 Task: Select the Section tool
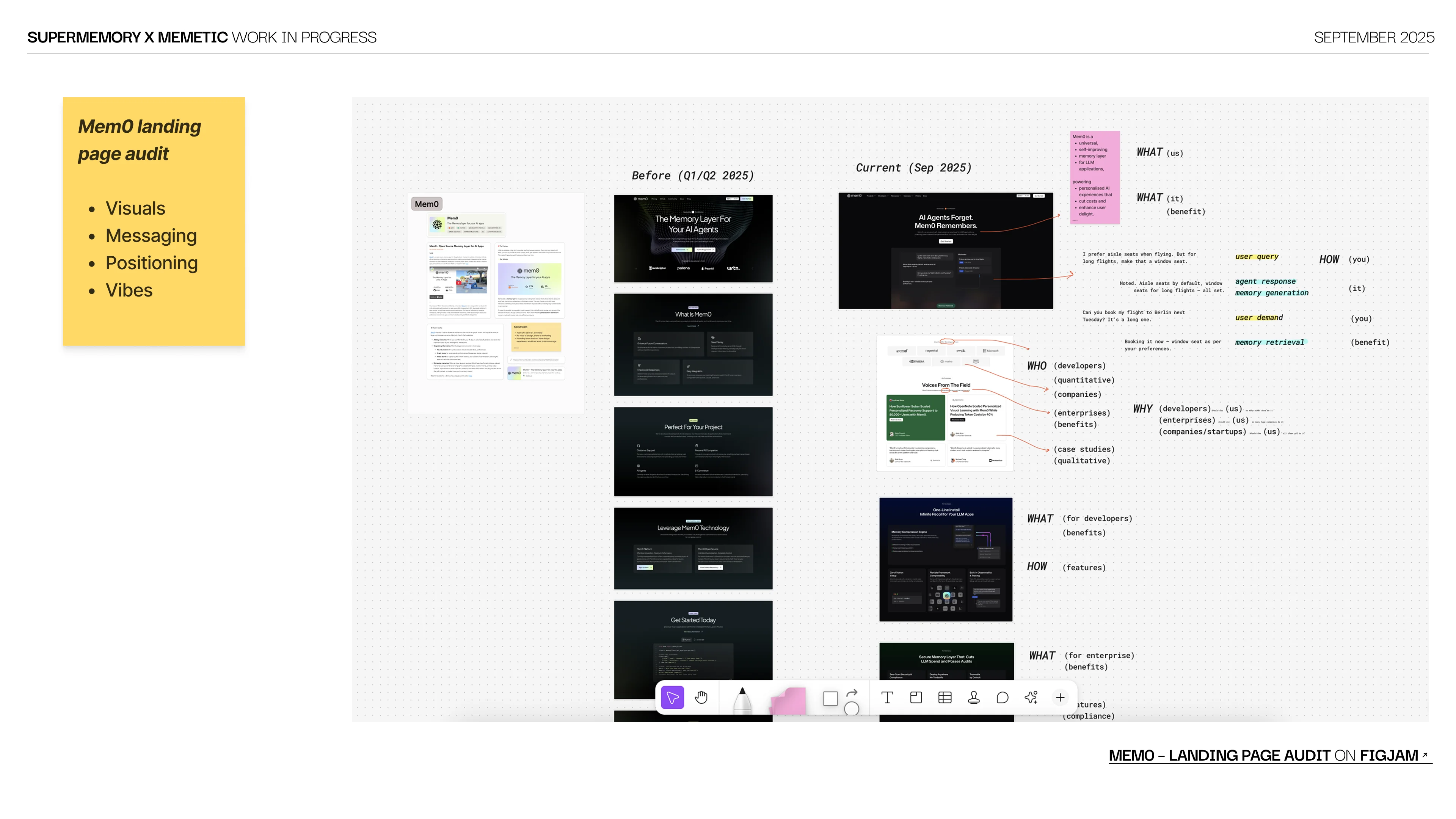coord(916,698)
